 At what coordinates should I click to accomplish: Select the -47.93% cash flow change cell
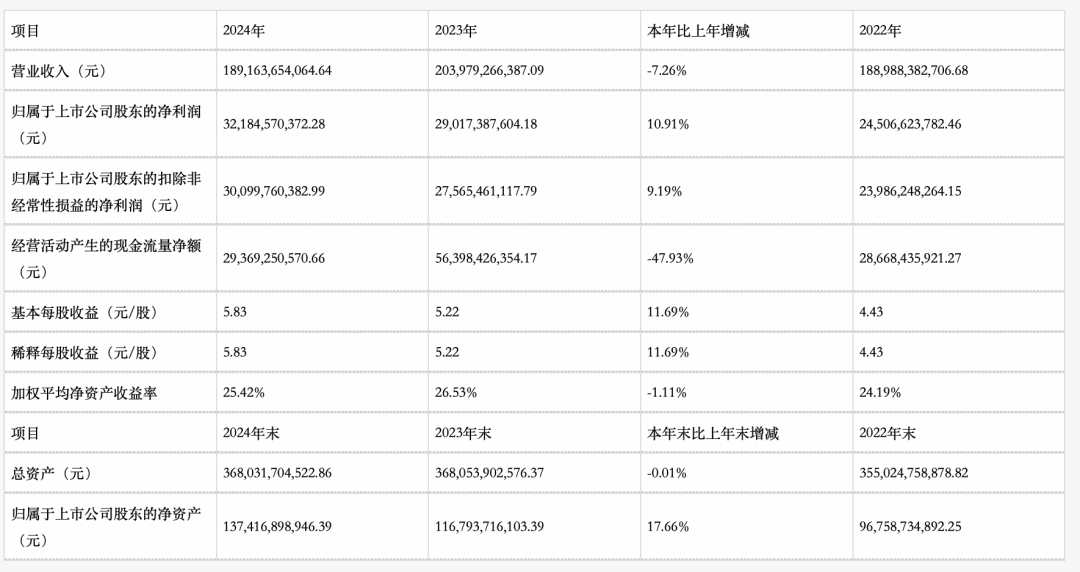(x=673, y=258)
